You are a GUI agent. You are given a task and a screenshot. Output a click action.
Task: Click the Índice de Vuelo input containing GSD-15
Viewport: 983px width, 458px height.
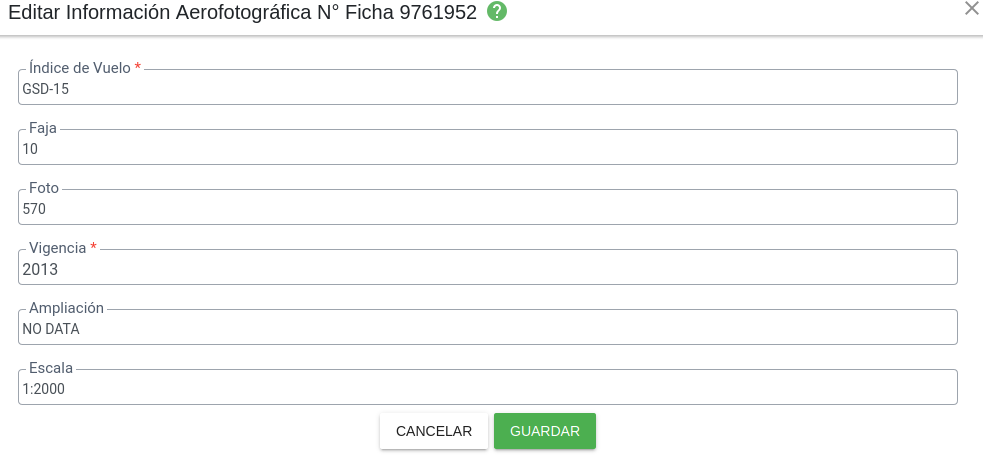[487, 89]
